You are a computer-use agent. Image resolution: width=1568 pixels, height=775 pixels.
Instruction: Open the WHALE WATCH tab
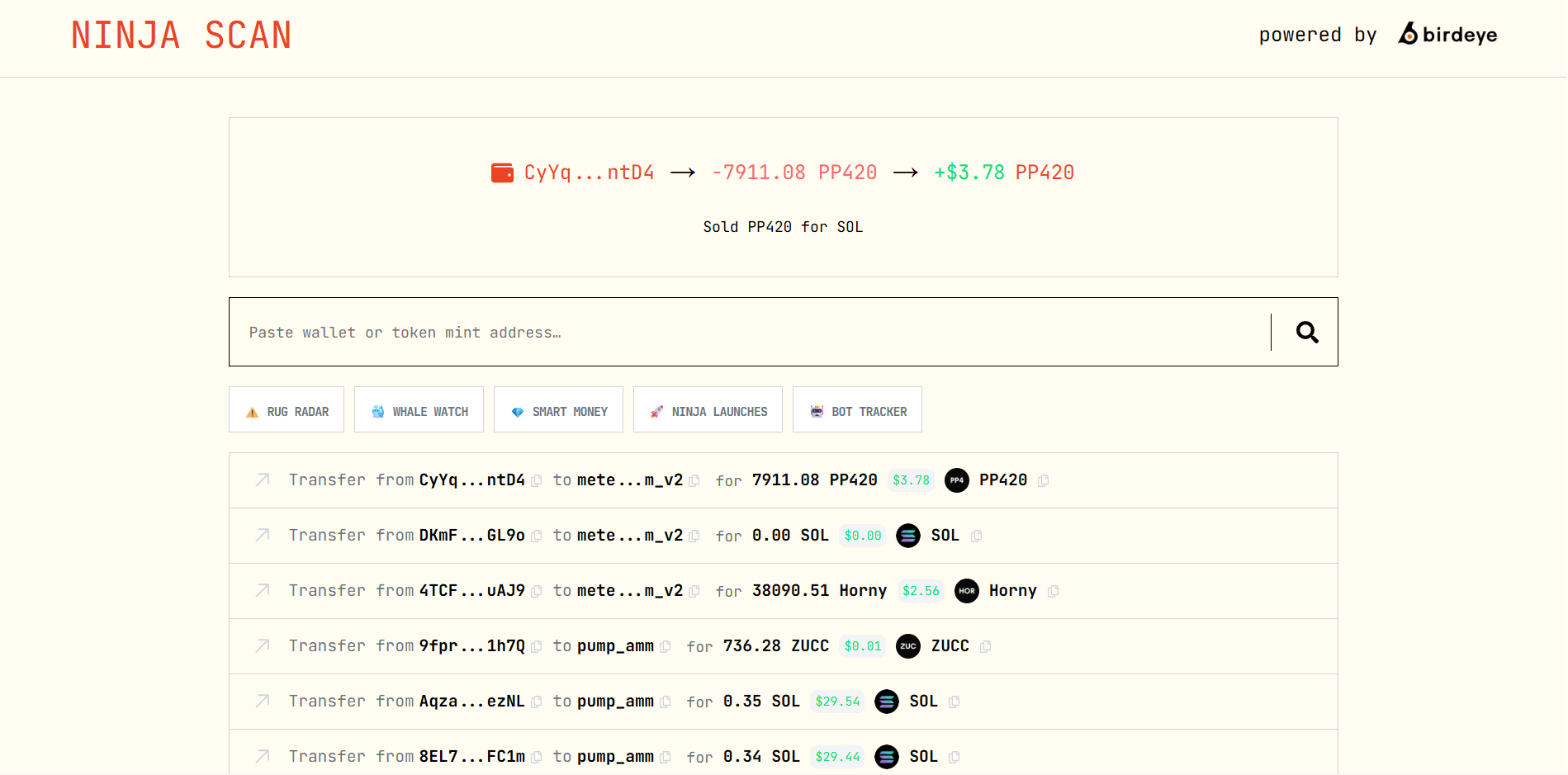coord(419,409)
